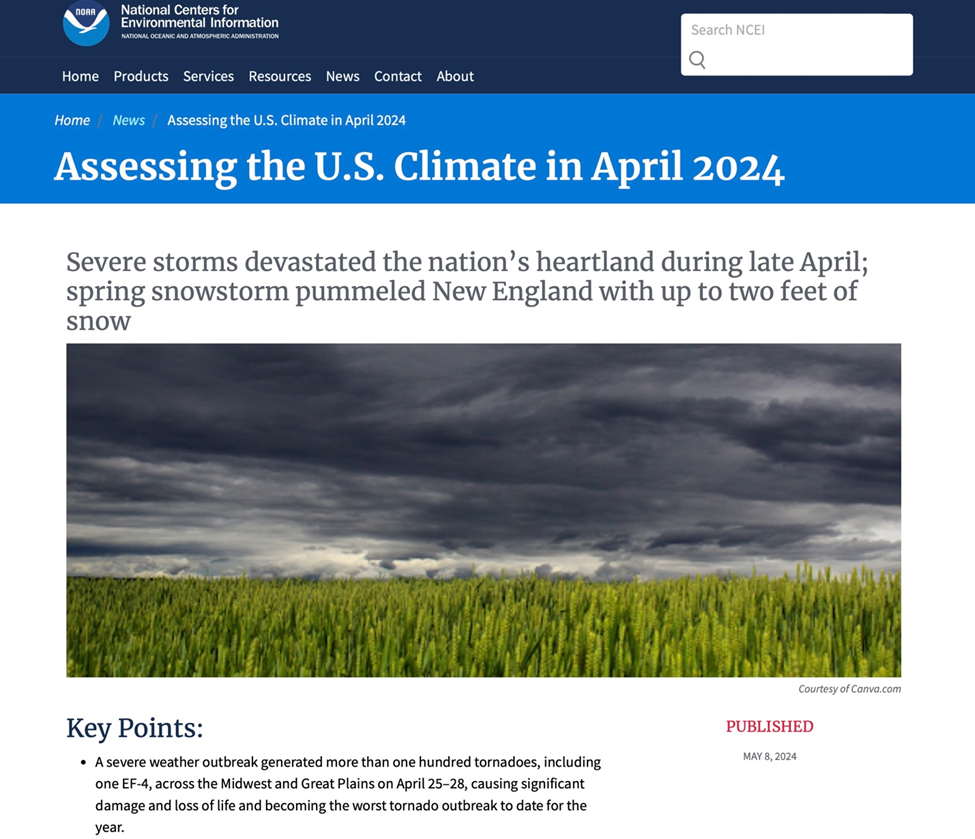Click the magnifying glass search icon
This screenshot has width=975, height=839.
tap(697, 60)
